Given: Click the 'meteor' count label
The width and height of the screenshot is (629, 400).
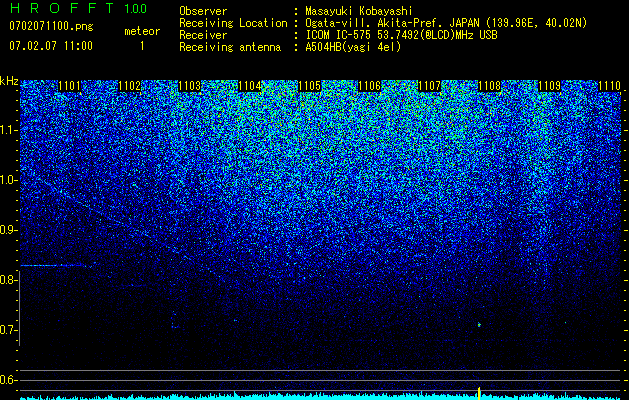Looking at the screenshot, I should 142,31.
